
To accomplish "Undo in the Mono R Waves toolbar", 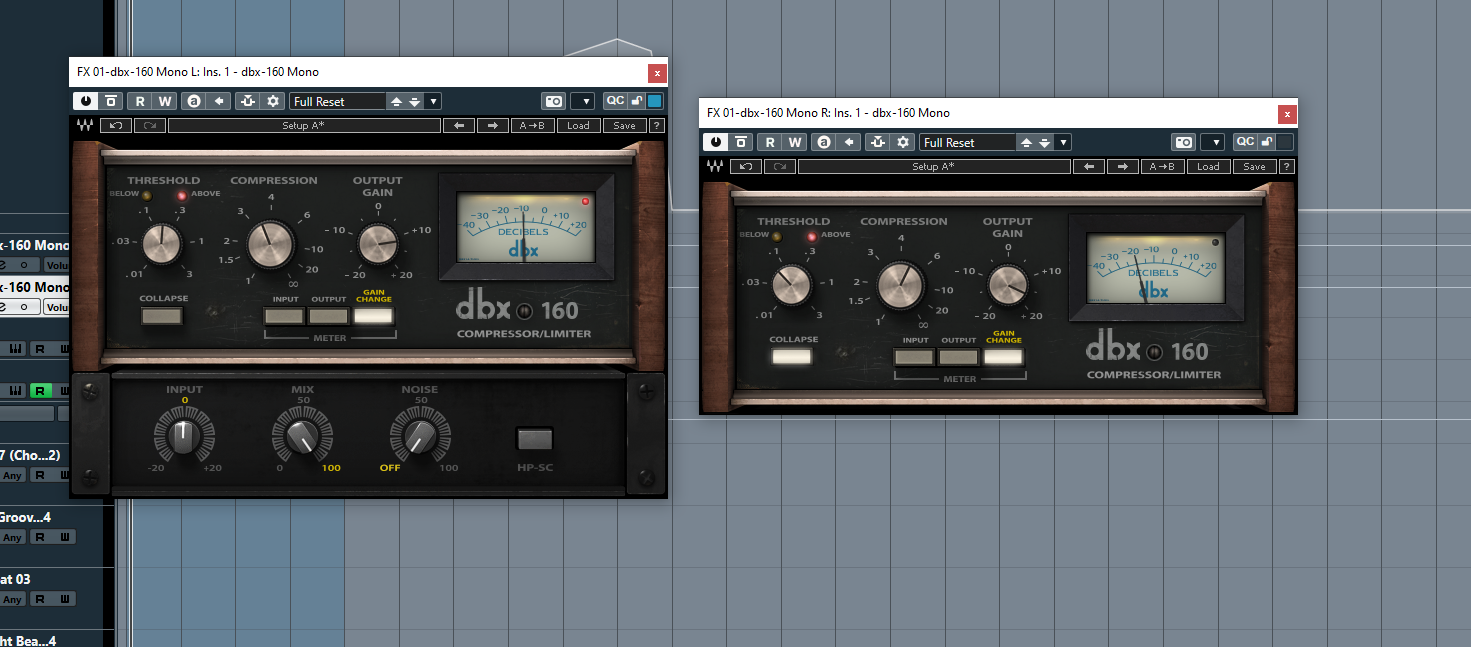I will point(747,167).
